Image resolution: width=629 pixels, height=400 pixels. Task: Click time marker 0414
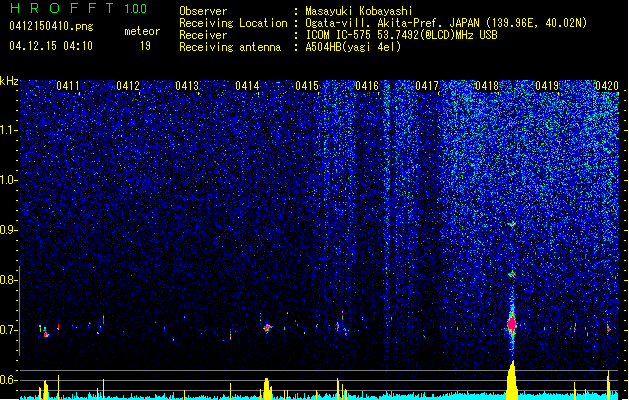pyautogui.click(x=247, y=86)
